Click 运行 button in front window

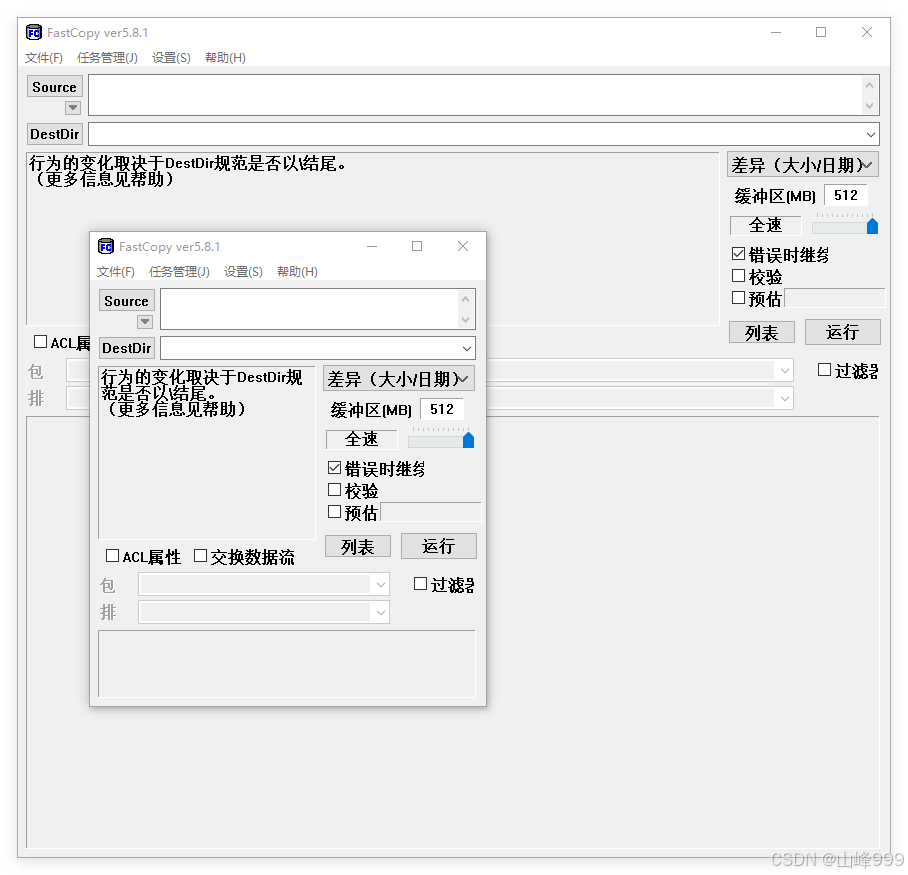click(x=438, y=545)
